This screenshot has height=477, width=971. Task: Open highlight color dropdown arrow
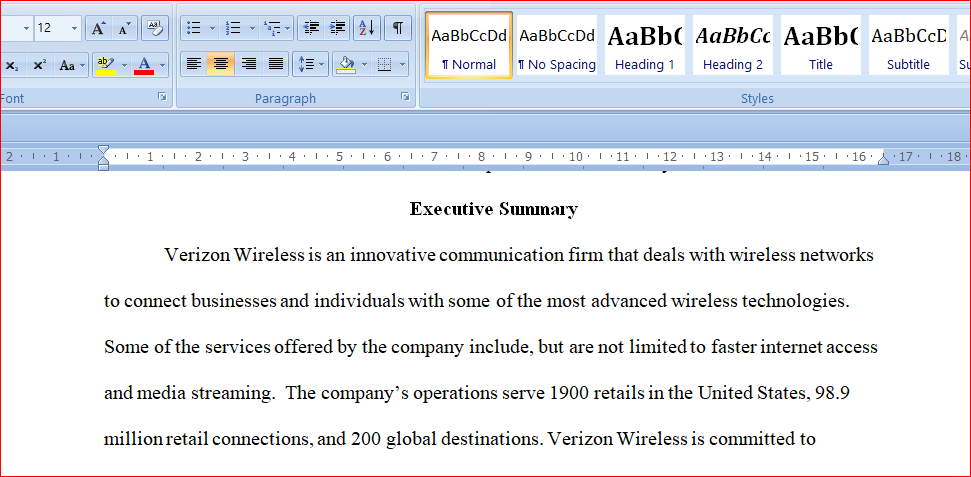click(x=124, y=65)
